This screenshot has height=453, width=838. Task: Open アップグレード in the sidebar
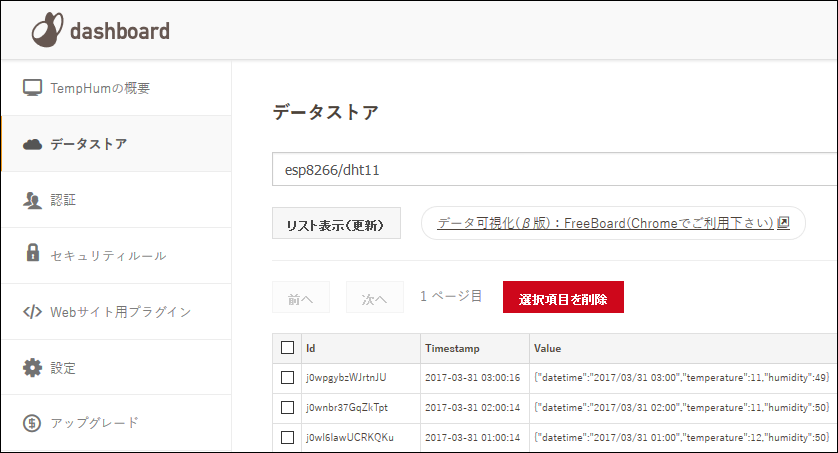(x=117, y=423)
